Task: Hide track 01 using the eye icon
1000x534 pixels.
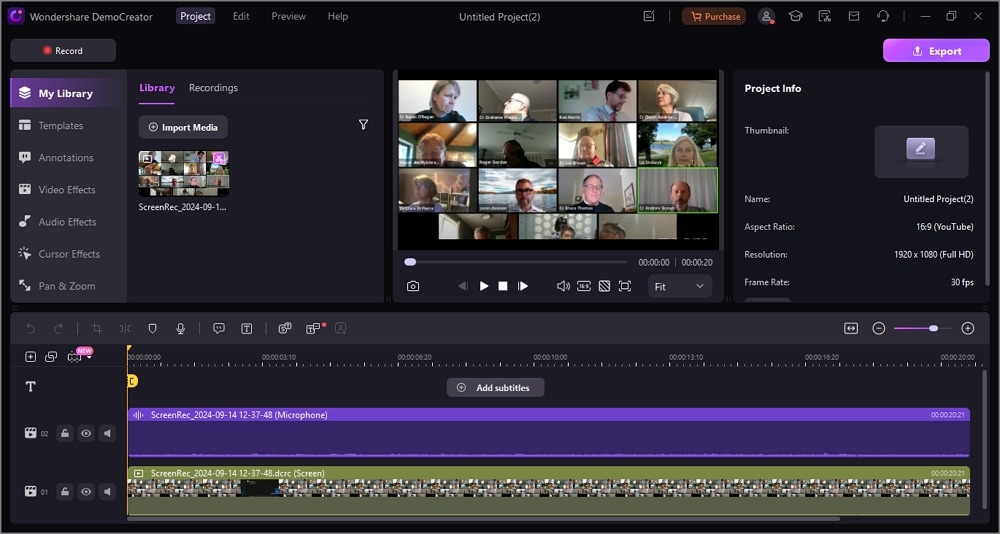Action: point(86,491)
